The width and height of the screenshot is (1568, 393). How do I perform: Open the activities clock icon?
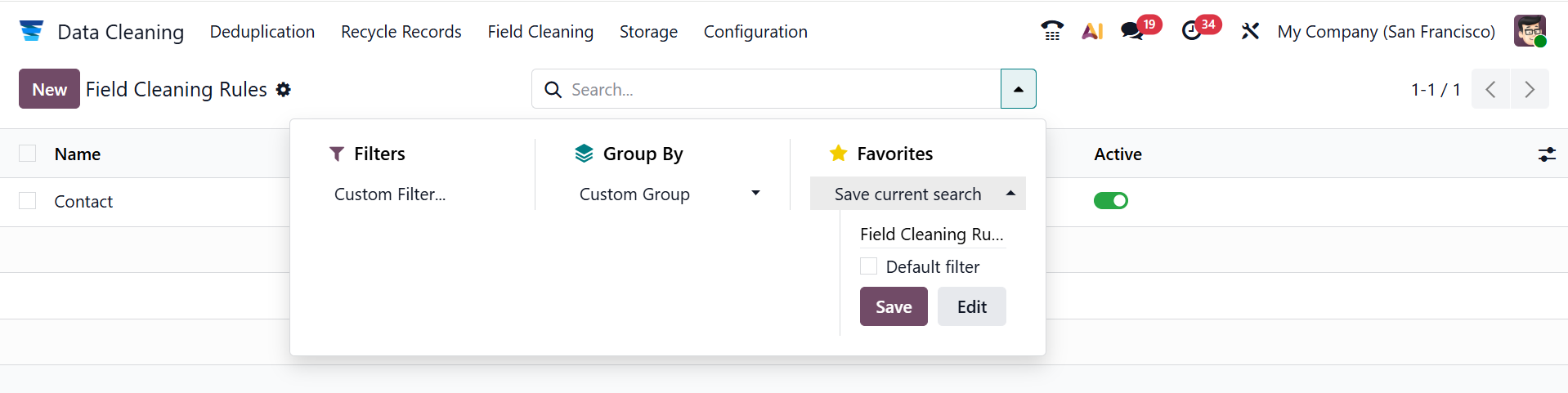point(1192,31)
